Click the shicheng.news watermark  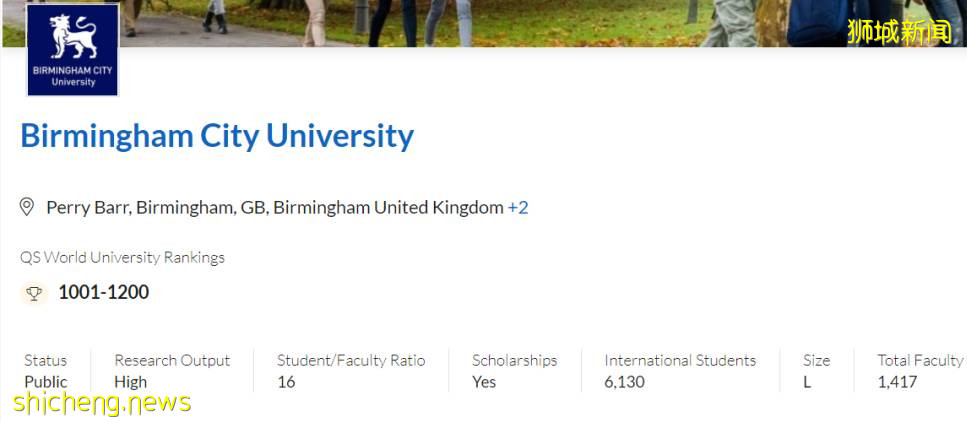click(102, 402)
